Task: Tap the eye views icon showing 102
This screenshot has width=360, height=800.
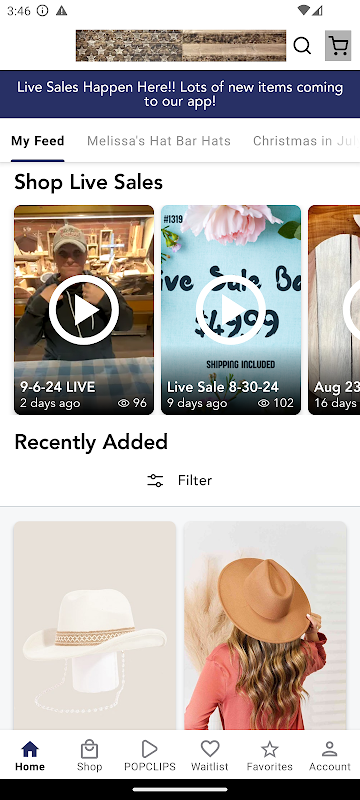Action: point(263,403)
